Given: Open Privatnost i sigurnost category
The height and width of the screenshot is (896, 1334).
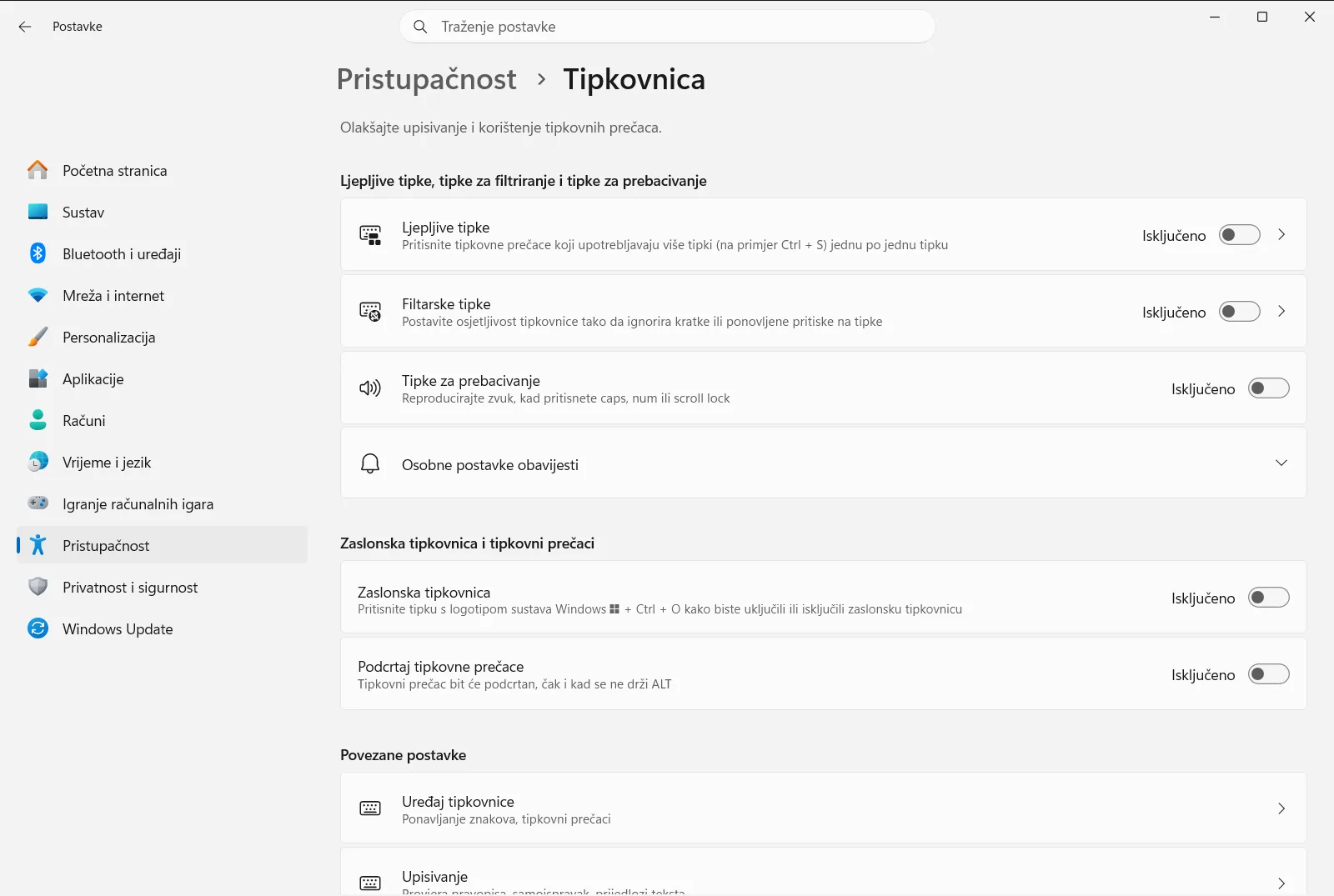Looking at the screenshot, I should click(163, 588).
